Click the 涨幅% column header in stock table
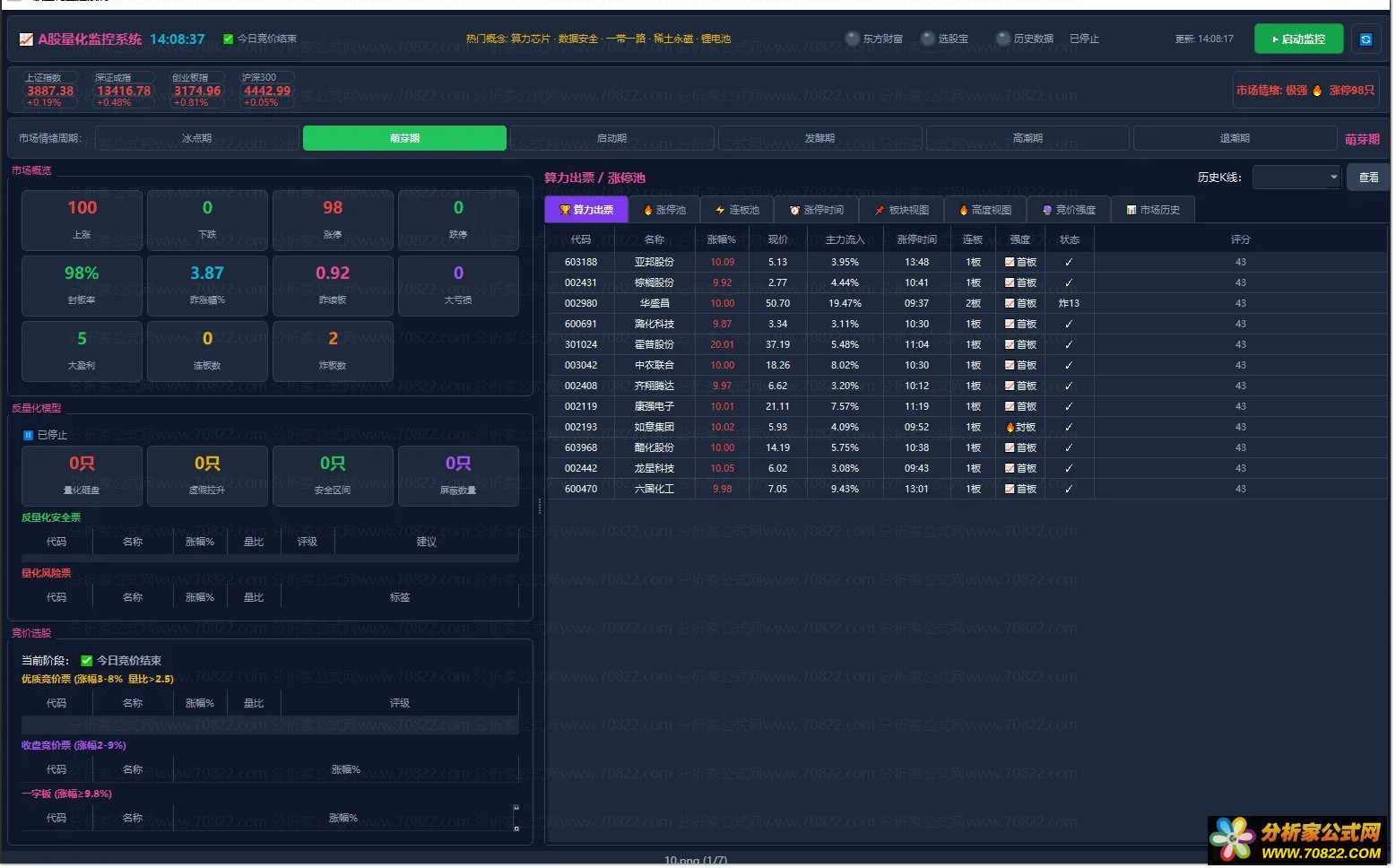This screenshot has height=868, width=1396. pyautogui.click(x=722, y=240)
